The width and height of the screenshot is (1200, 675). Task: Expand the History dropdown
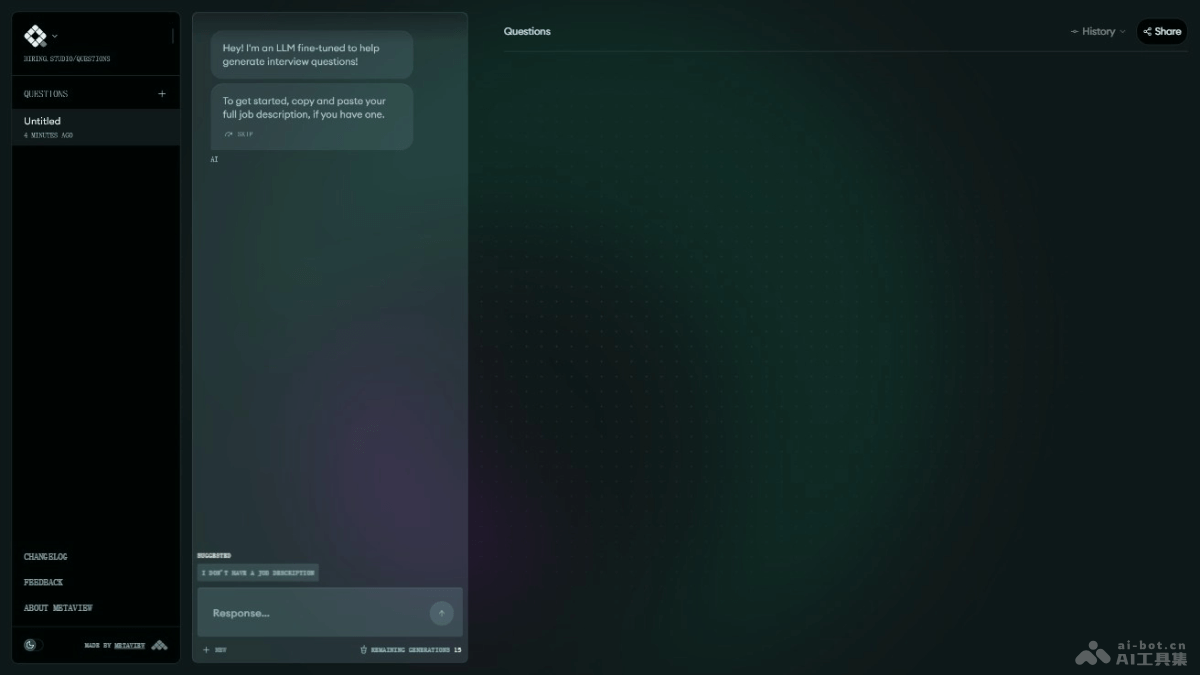(1097, 32)
